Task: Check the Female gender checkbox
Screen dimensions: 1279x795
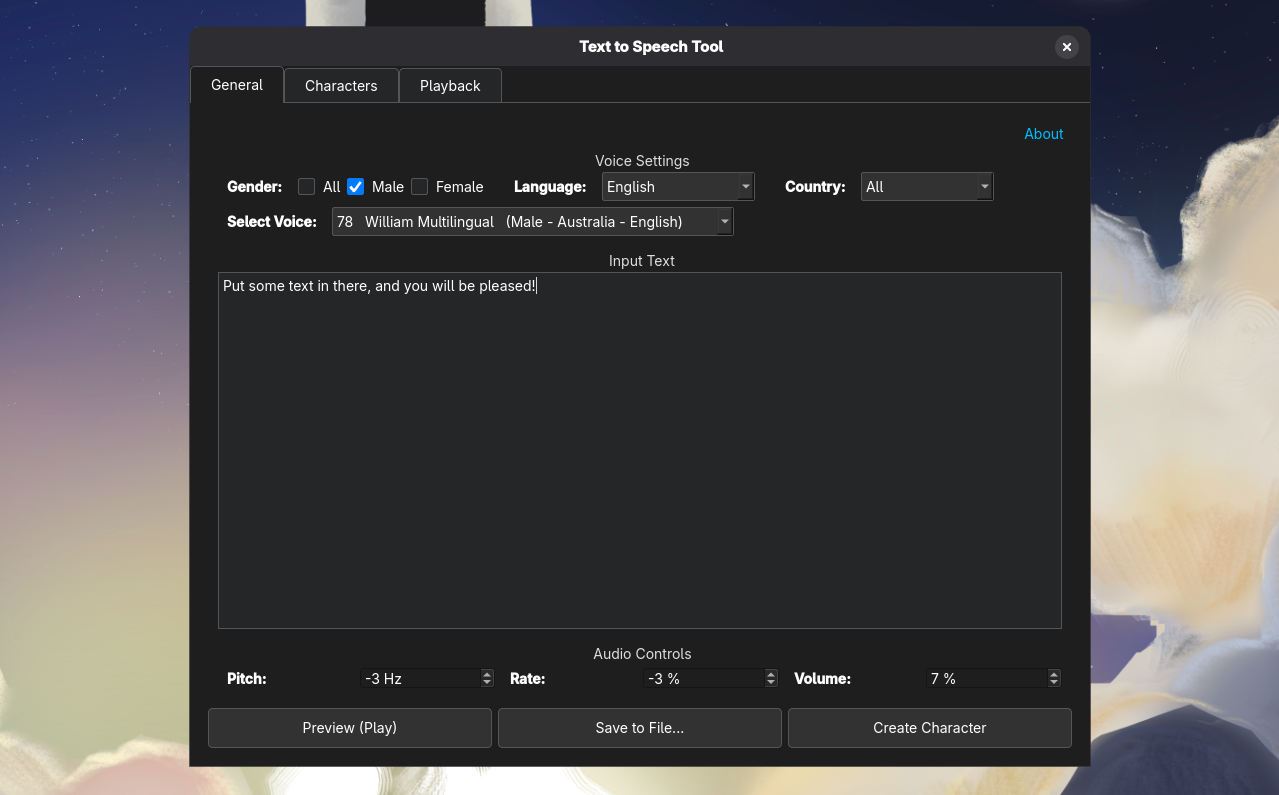Action: point(419,186)
